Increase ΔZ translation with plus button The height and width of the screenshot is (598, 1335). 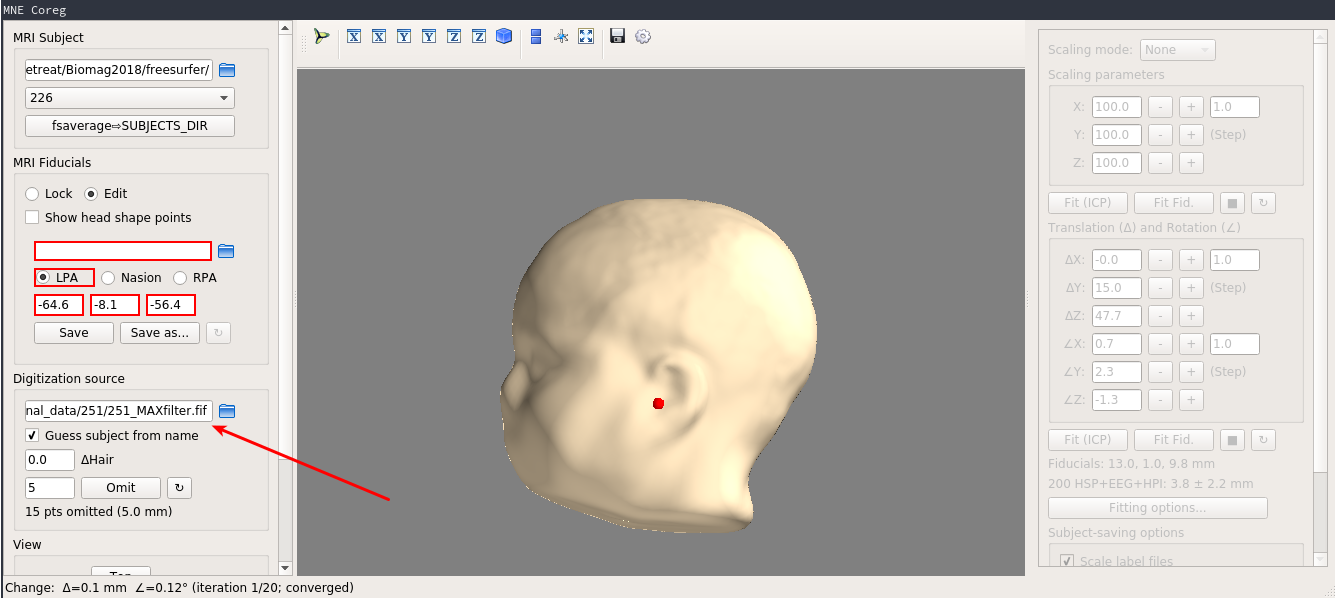coord(1191,316)
